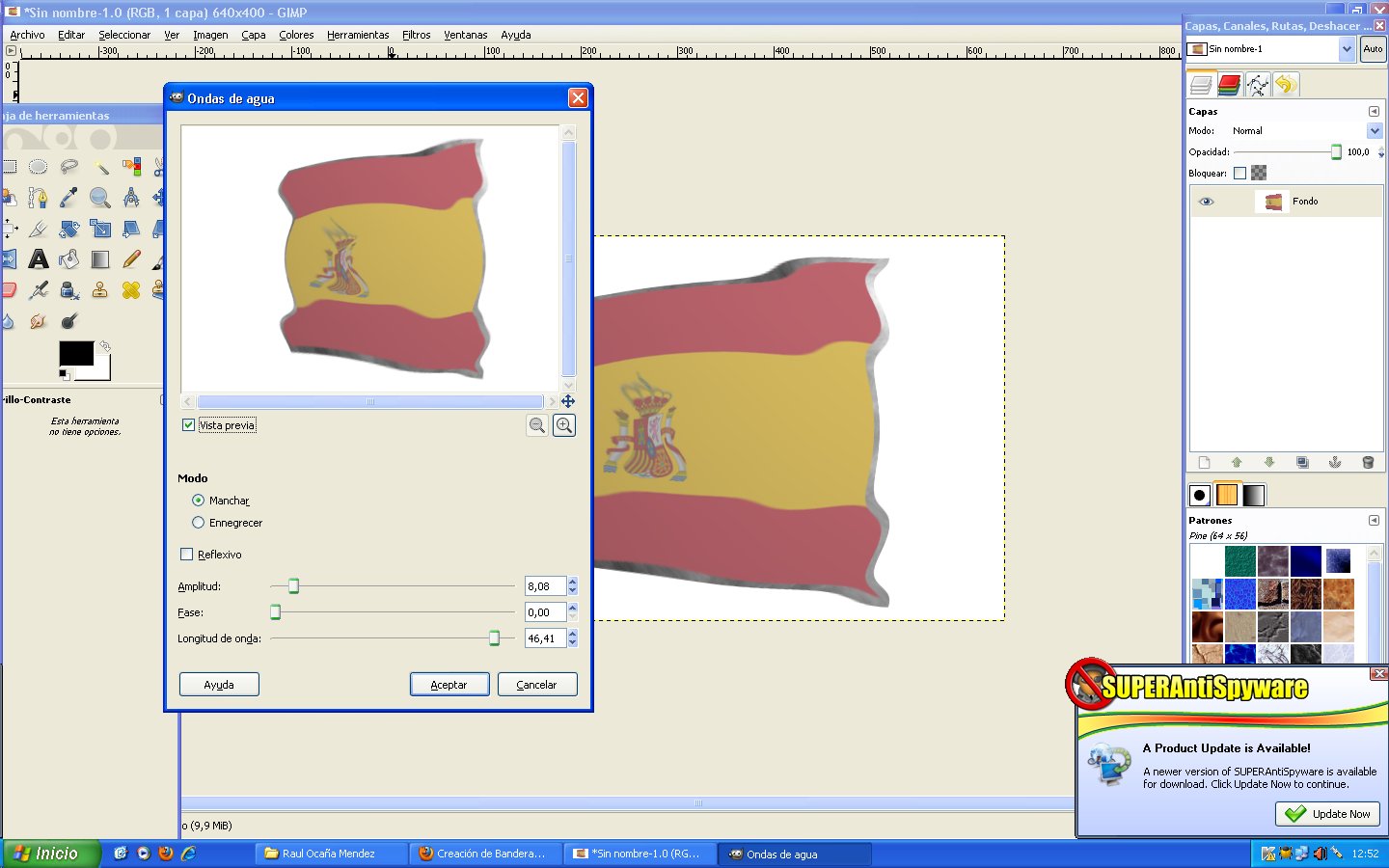
Task: Click the Ayuda button in dialog
Action: [x=219, y=685]
